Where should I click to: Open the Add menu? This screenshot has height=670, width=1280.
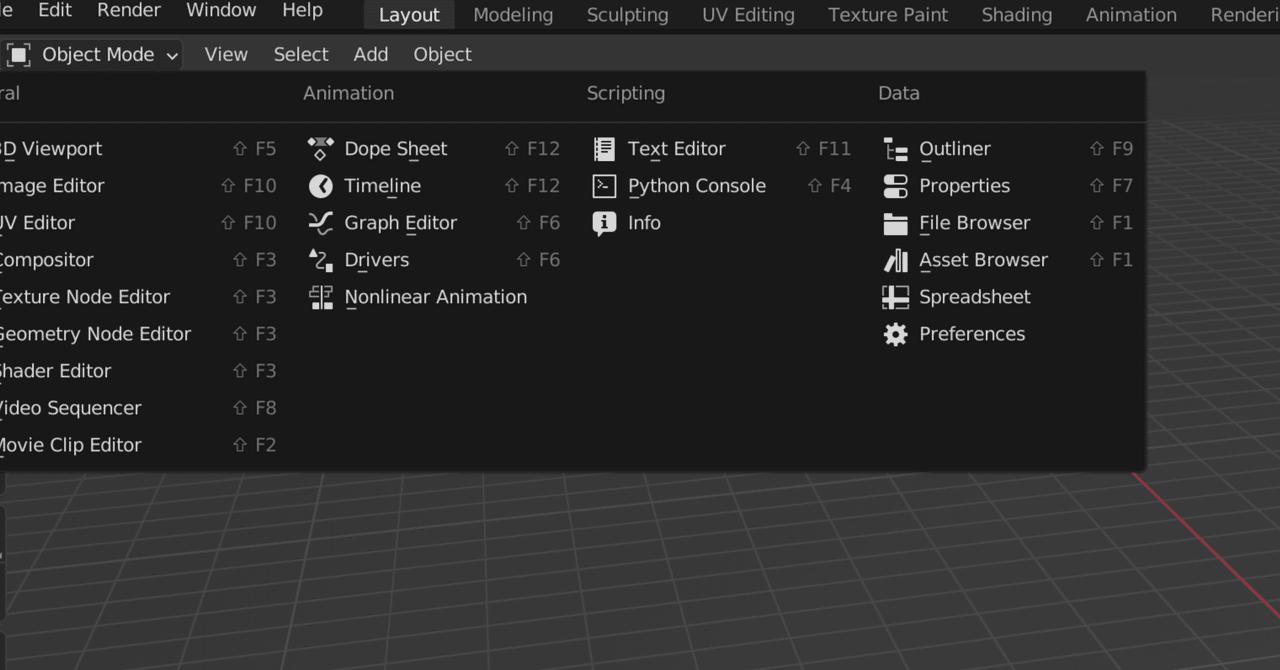pos(370,54)
